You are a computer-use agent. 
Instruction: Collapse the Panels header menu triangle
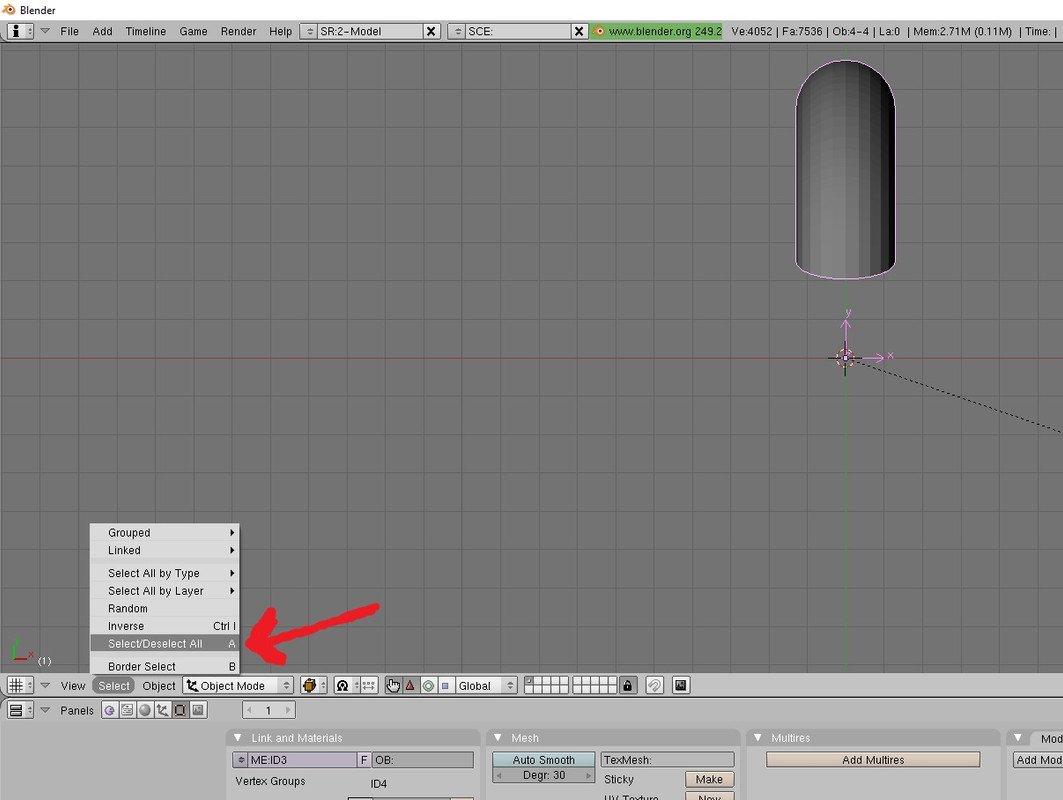[x=45, y=710]
